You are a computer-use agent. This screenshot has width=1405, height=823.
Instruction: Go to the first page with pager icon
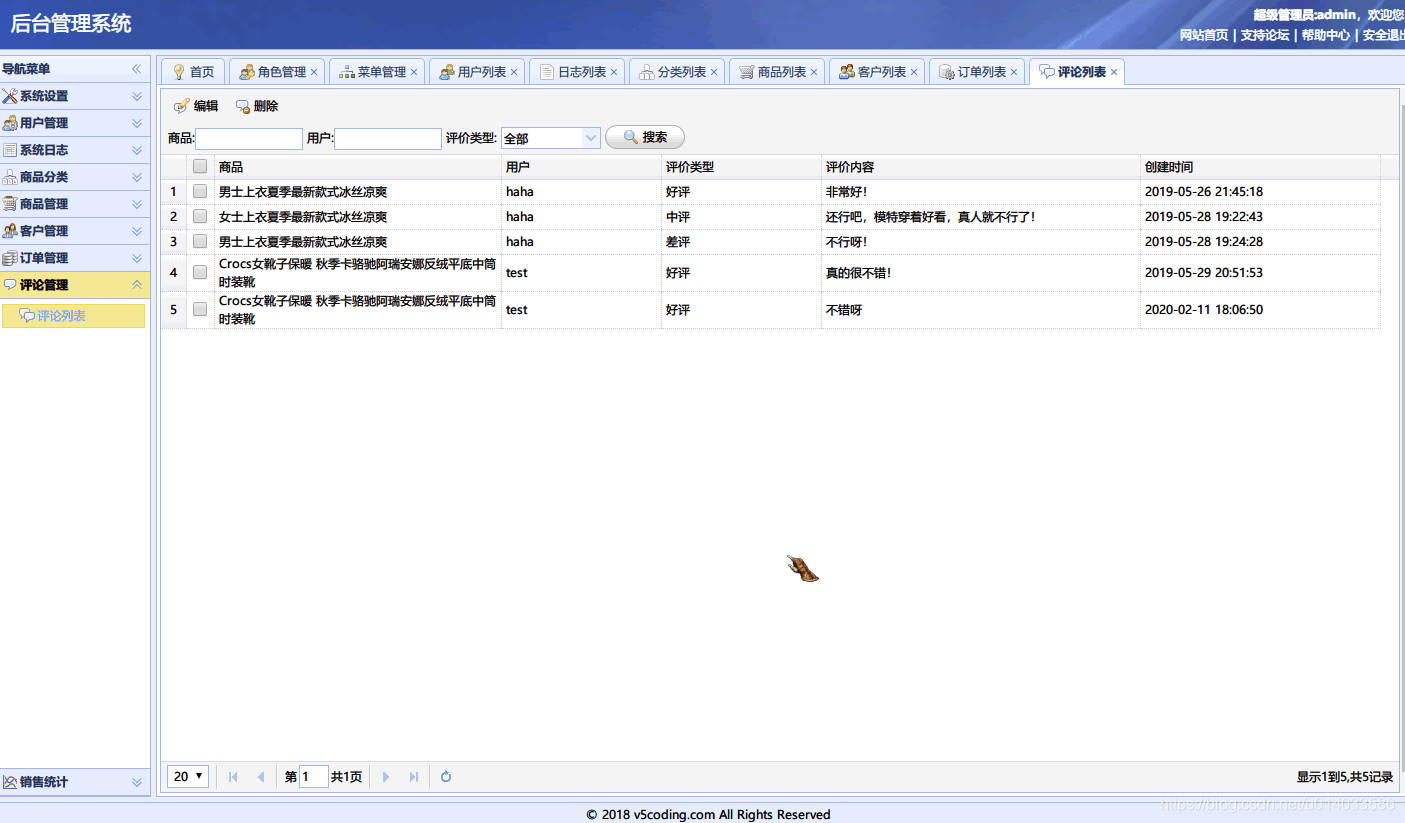[x=233, y=777]
